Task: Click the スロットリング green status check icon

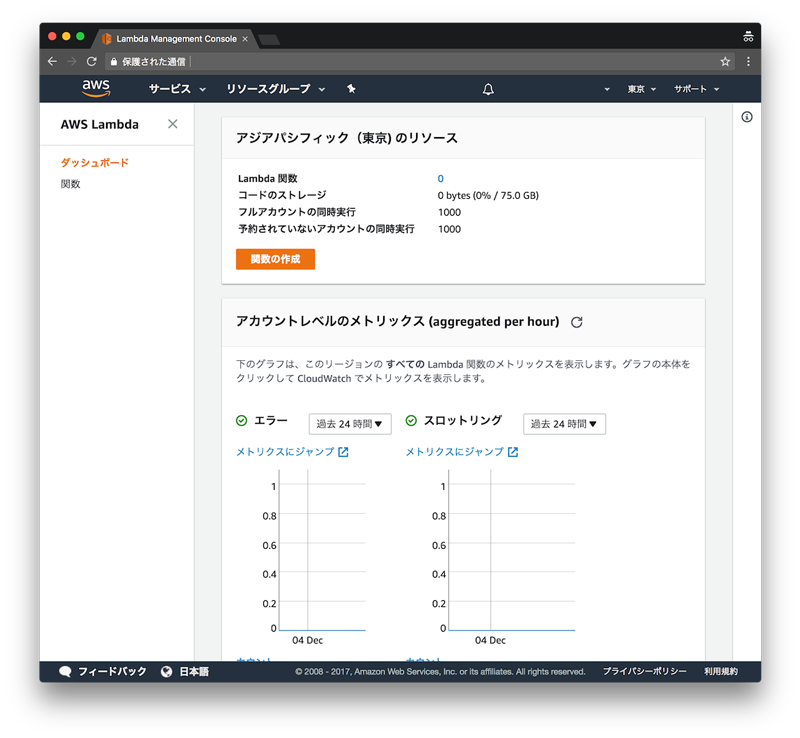Action: [411, 421]
